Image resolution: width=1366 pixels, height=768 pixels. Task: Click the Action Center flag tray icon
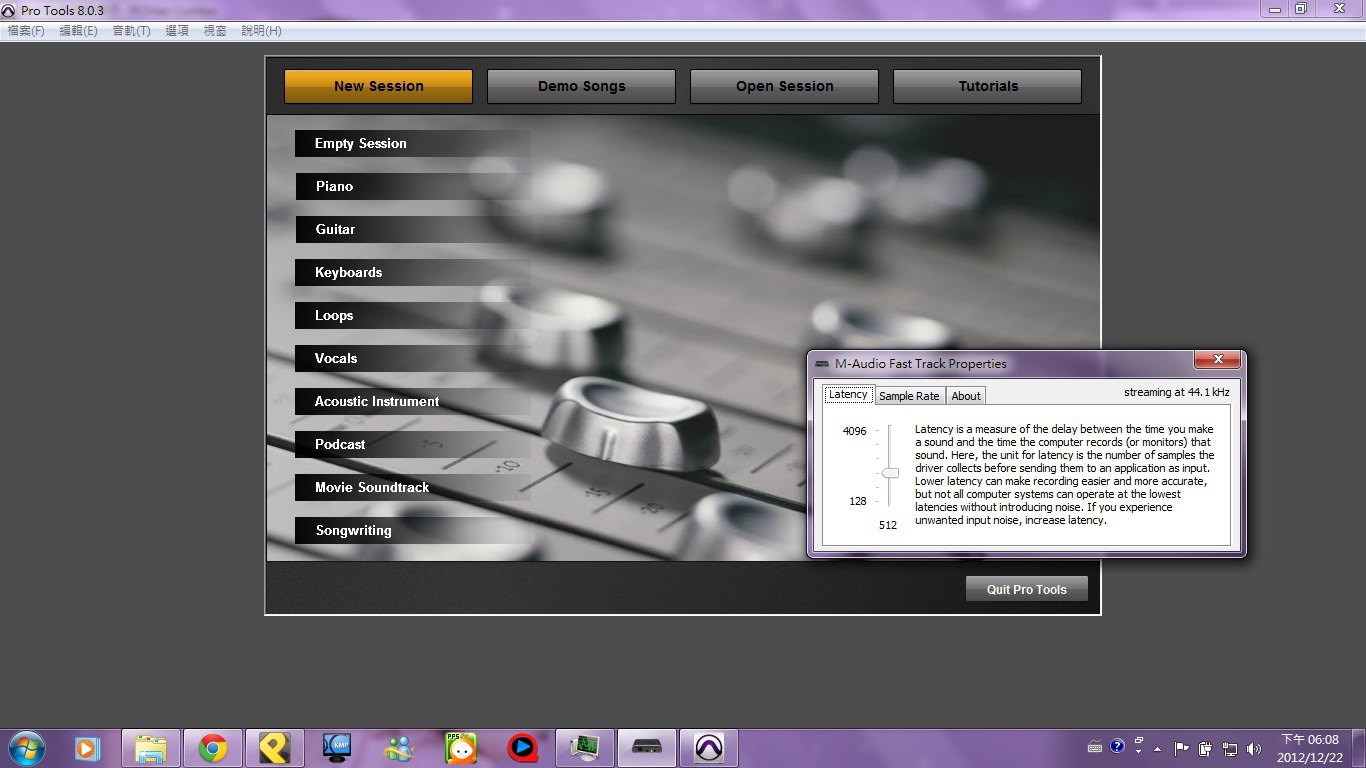click(x=1181, y=748)
